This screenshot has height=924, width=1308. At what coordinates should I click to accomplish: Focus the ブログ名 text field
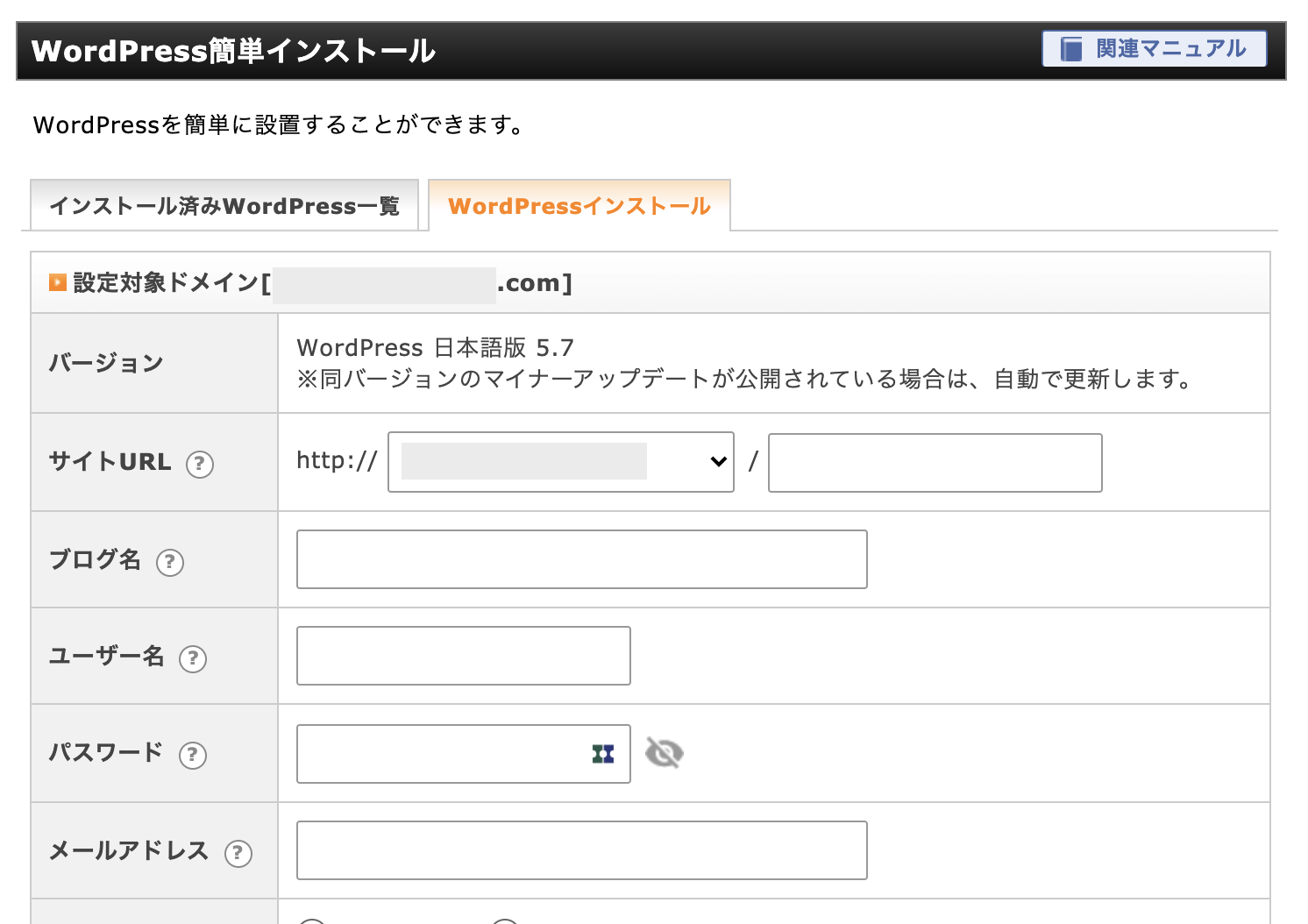[x=581, y=559]
